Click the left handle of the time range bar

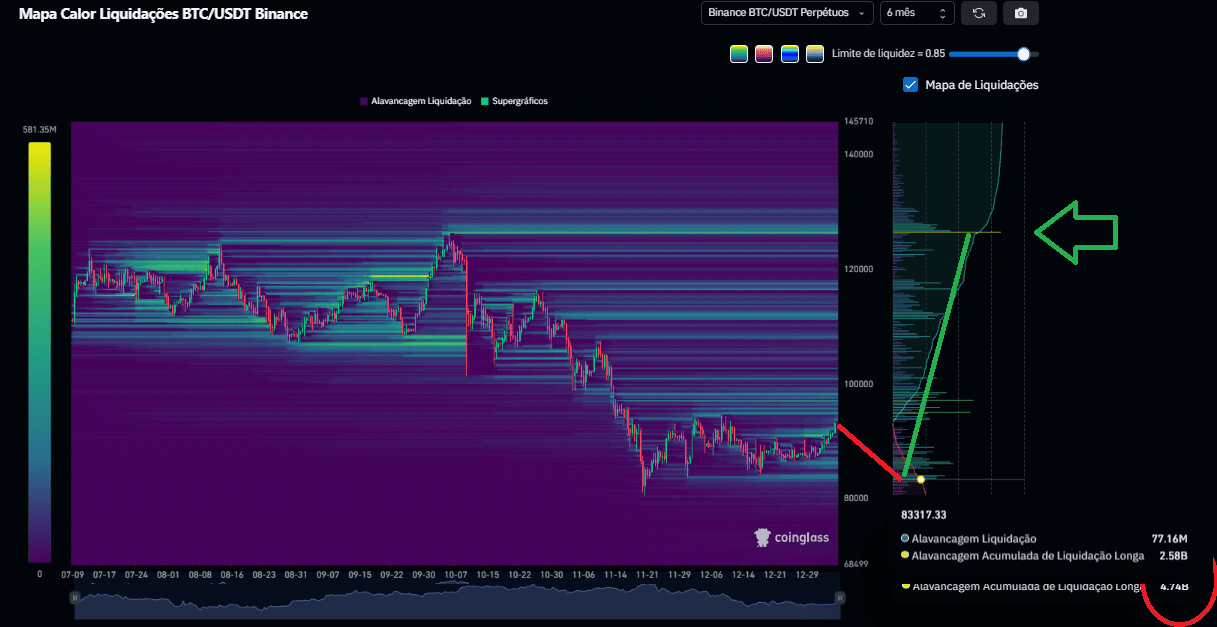click(74, 597)
